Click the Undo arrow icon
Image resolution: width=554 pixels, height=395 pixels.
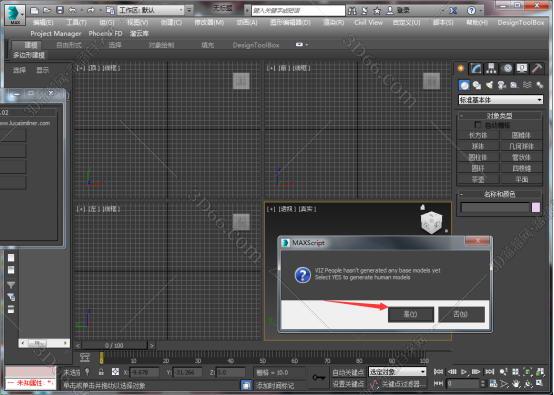coord(72,11)
